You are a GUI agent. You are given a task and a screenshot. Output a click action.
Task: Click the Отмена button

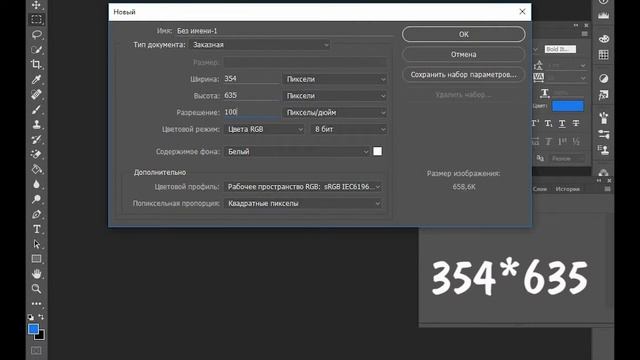coord(463,54)
